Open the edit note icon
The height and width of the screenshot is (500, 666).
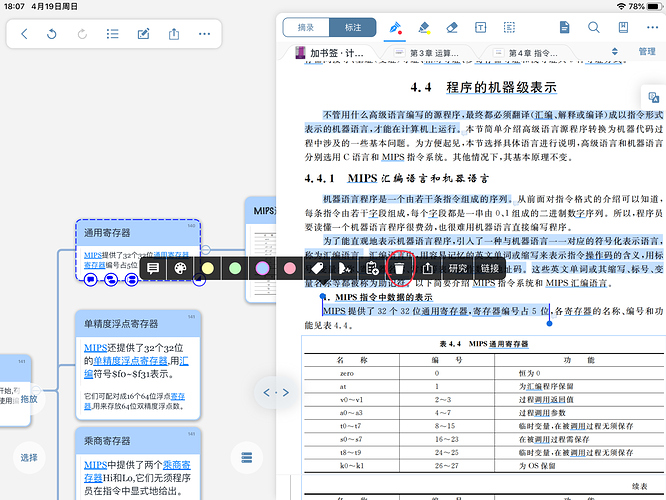tap(143, 34)
